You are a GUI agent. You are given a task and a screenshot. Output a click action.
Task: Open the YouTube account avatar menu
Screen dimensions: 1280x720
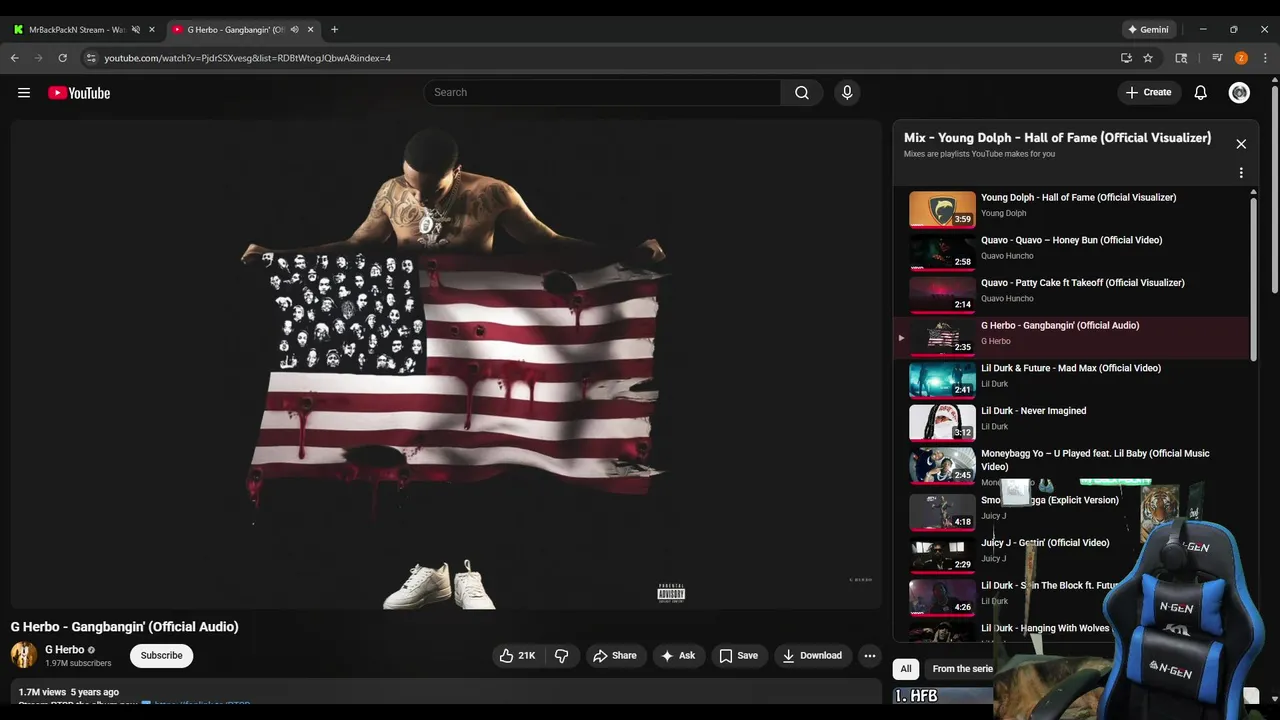(1239, 93)
